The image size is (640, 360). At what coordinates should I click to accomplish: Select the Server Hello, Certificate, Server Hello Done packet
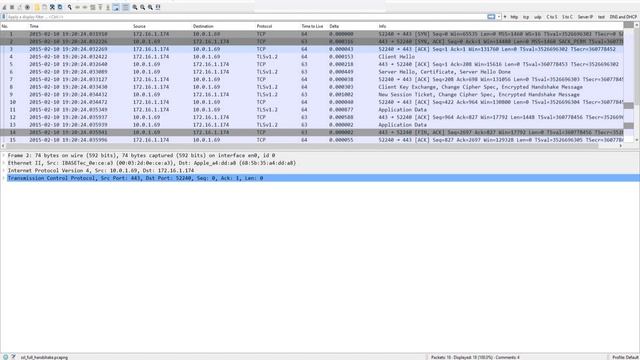(x=312, y=72)
